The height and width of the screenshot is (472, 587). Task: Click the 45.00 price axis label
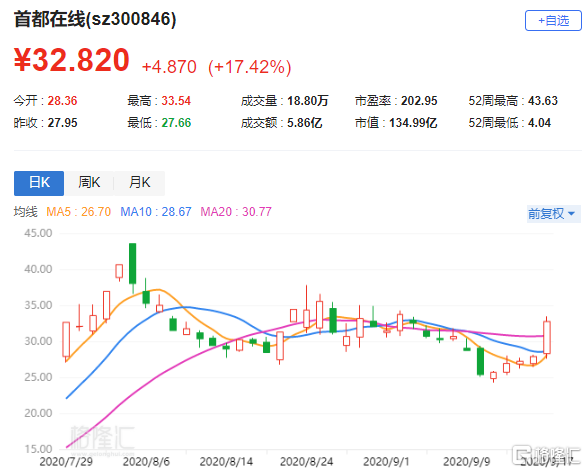click(x=38, y=233)
